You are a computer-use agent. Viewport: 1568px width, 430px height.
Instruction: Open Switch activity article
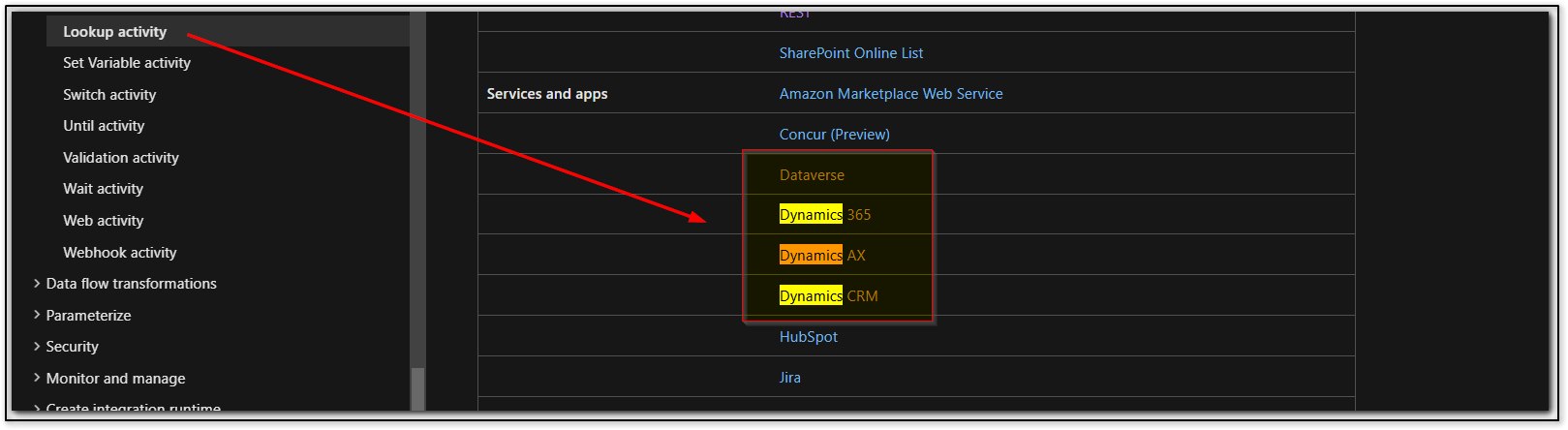109,95
